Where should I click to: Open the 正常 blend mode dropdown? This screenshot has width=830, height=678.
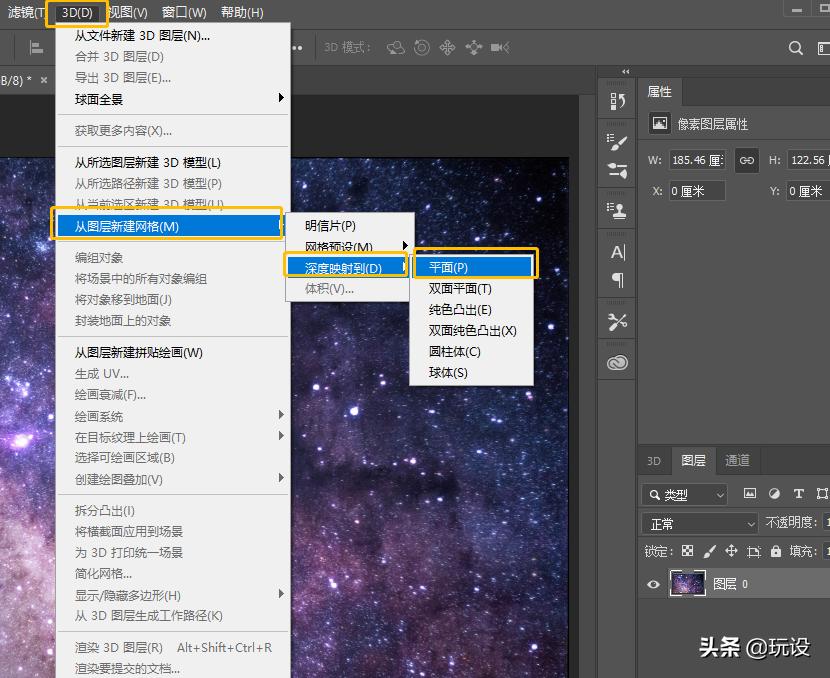pos(698,523)
